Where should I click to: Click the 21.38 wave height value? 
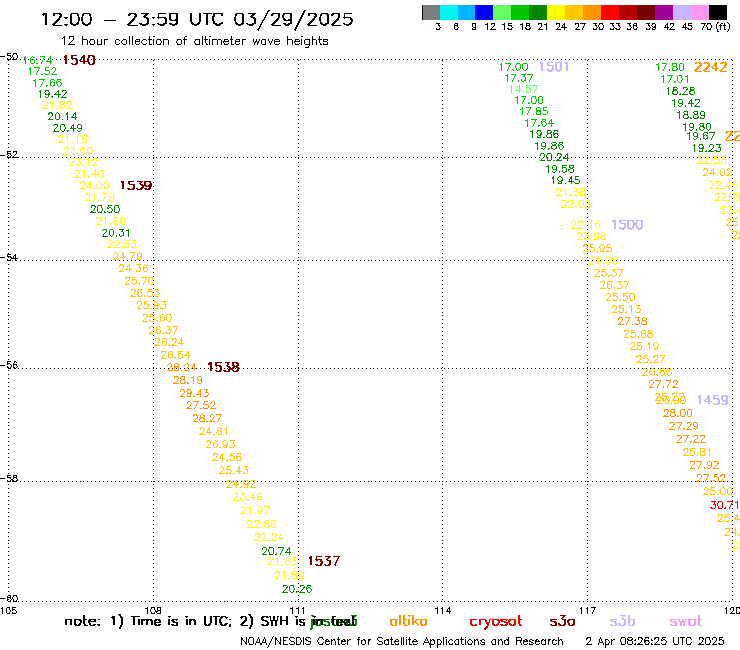tap(571, 193)
